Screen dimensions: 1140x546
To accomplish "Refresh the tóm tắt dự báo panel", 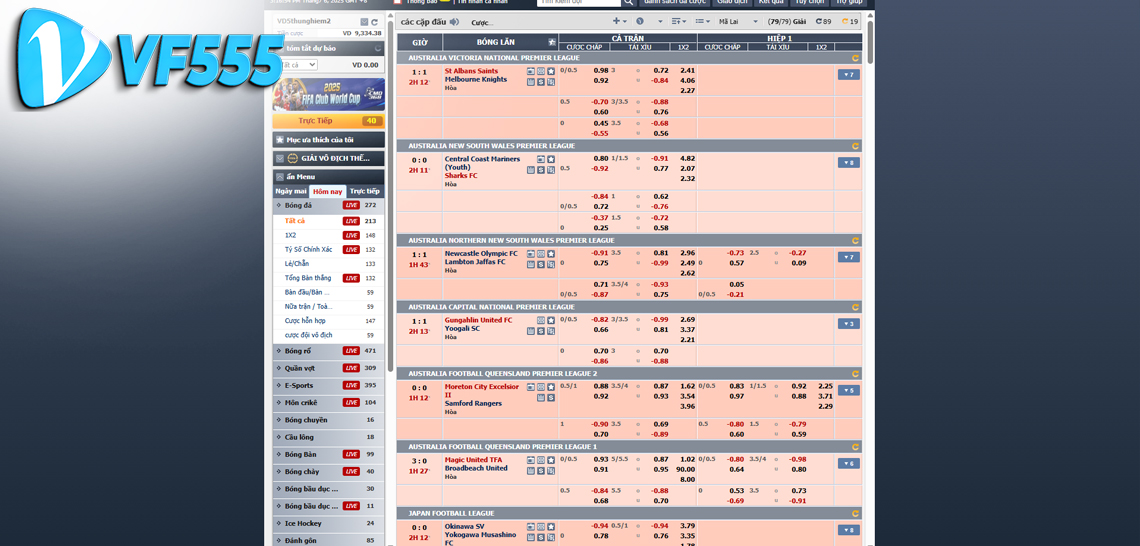I will coord(378,49).
